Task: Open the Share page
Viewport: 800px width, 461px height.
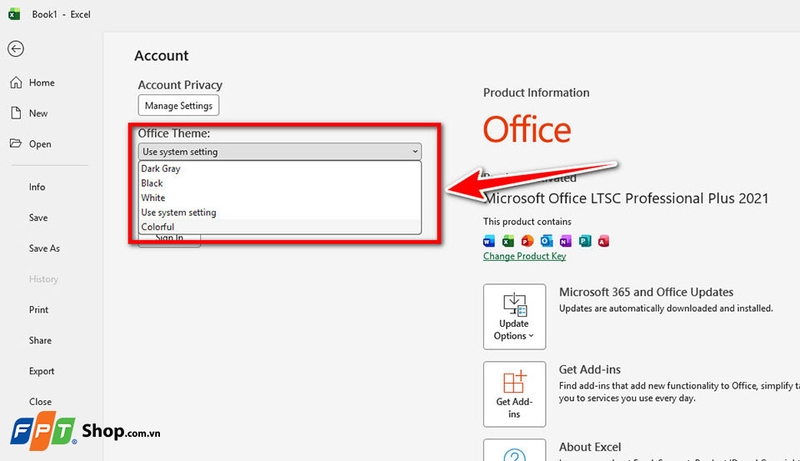Action: click(x=40, y=340)
